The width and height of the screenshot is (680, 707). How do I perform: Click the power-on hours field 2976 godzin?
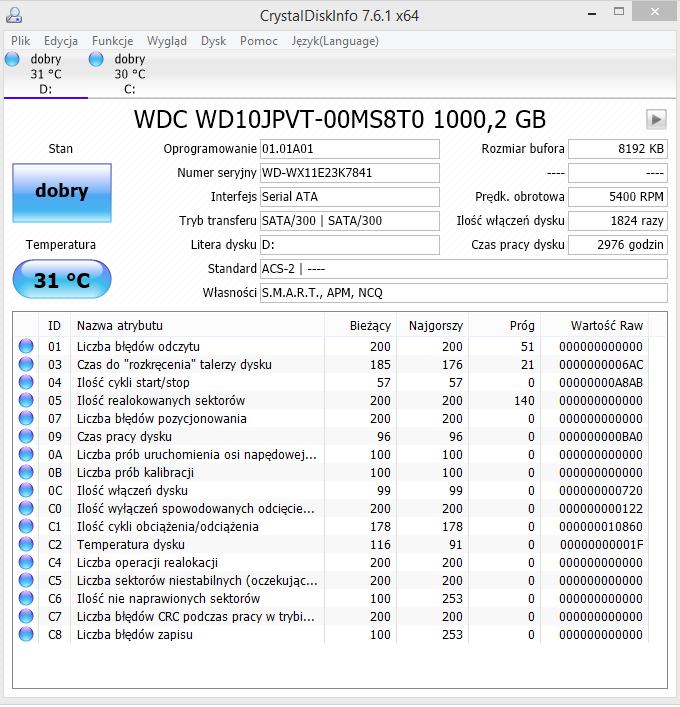point(618,245)
